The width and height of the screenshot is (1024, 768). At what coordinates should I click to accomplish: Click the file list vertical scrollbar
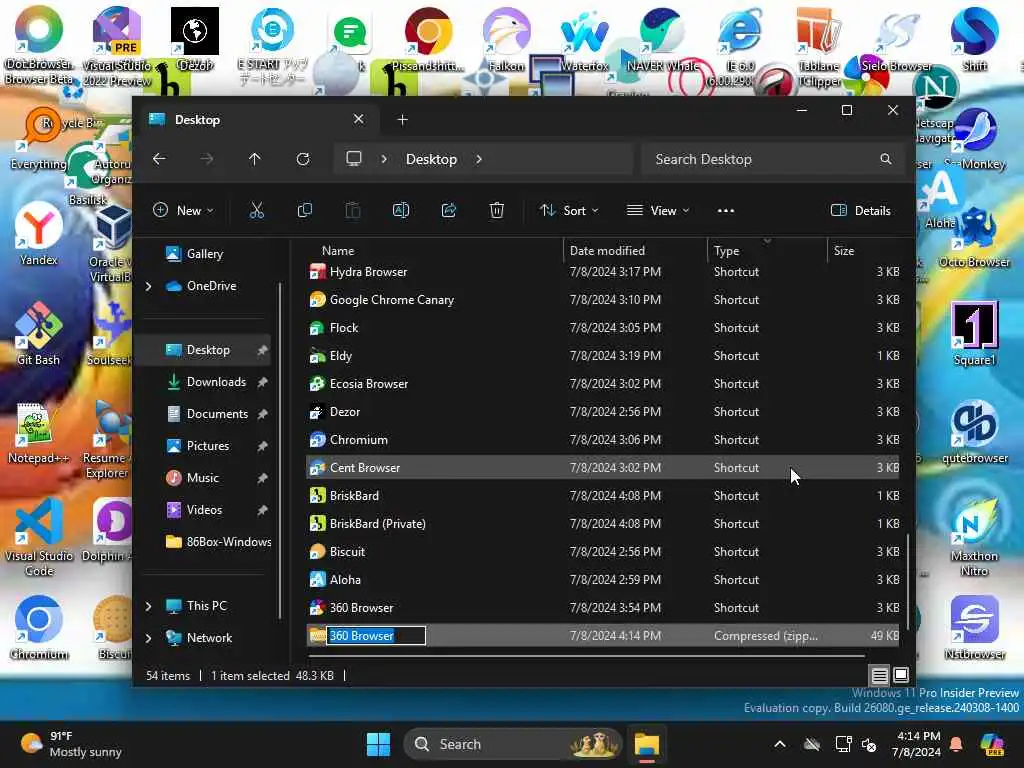tap(908, 583)
